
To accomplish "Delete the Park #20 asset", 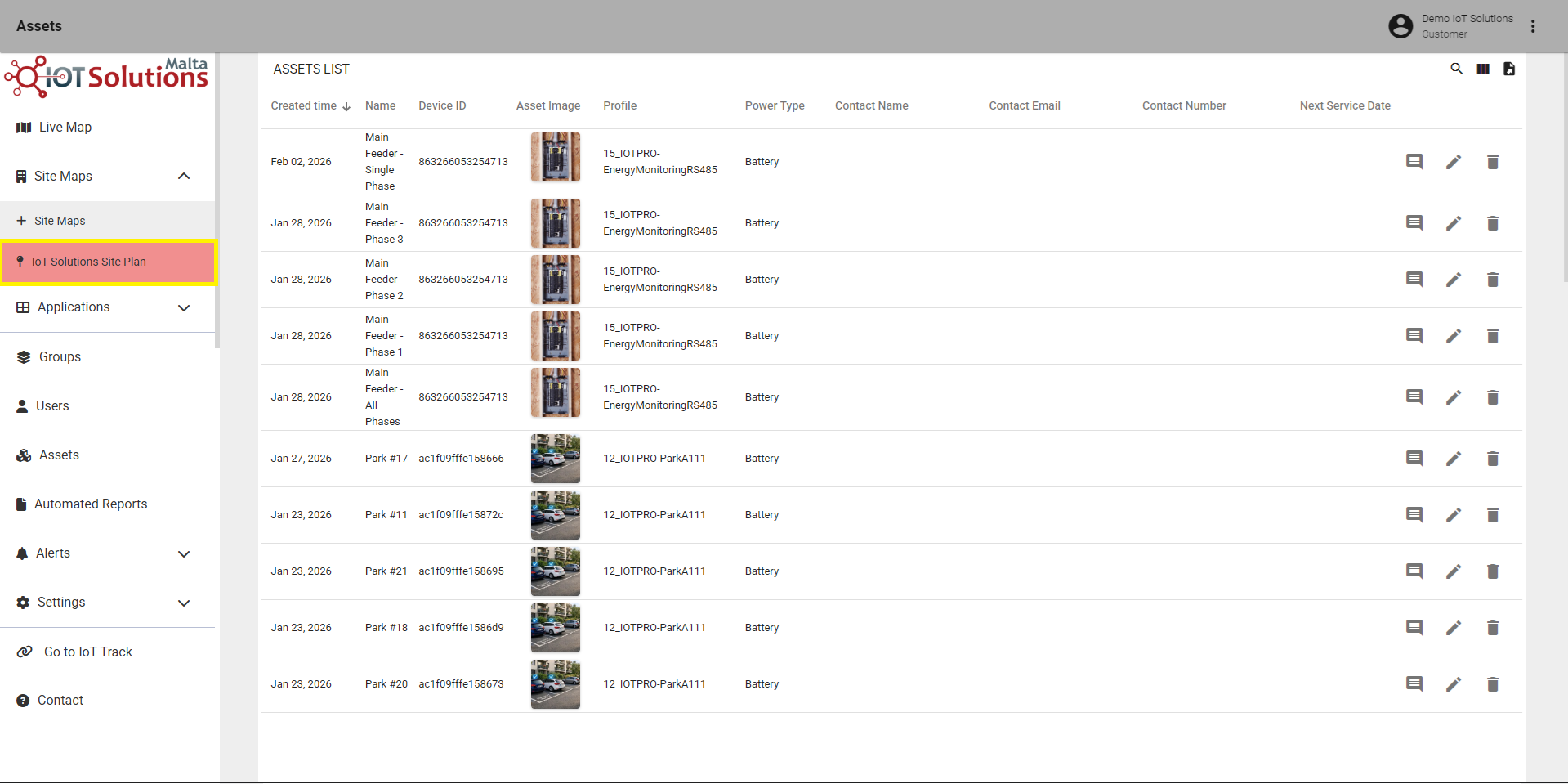I will pos(1493,684).
